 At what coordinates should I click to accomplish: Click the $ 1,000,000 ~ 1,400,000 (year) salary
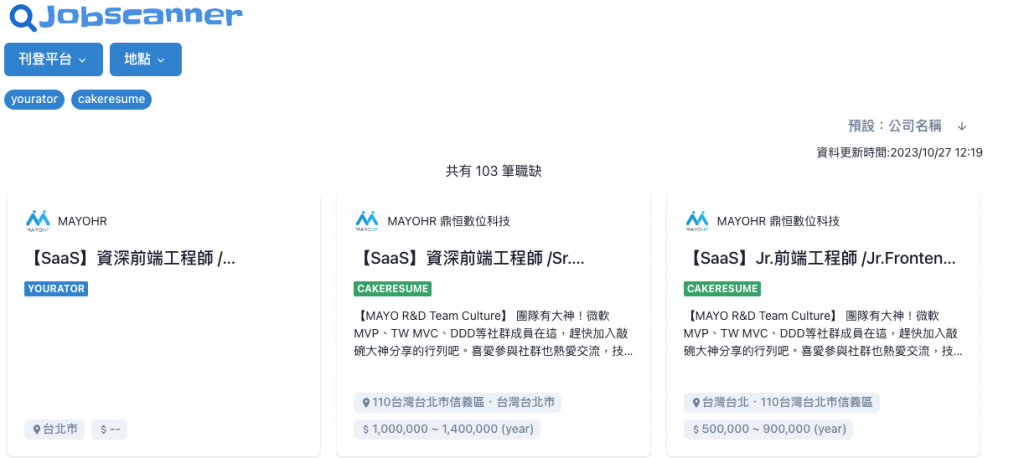[x=447, y=429]
